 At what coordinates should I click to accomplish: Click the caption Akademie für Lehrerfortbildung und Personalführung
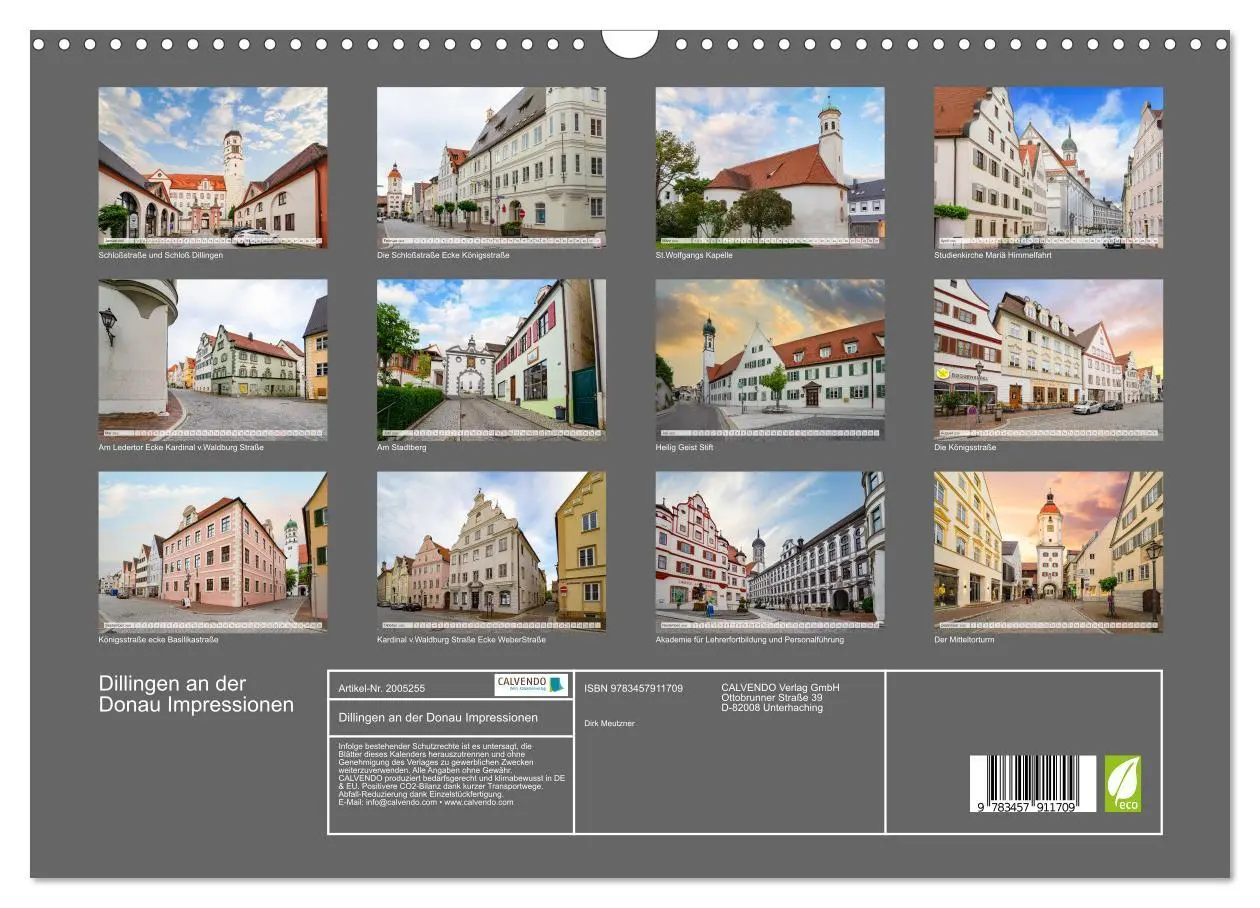pos(750,640)
